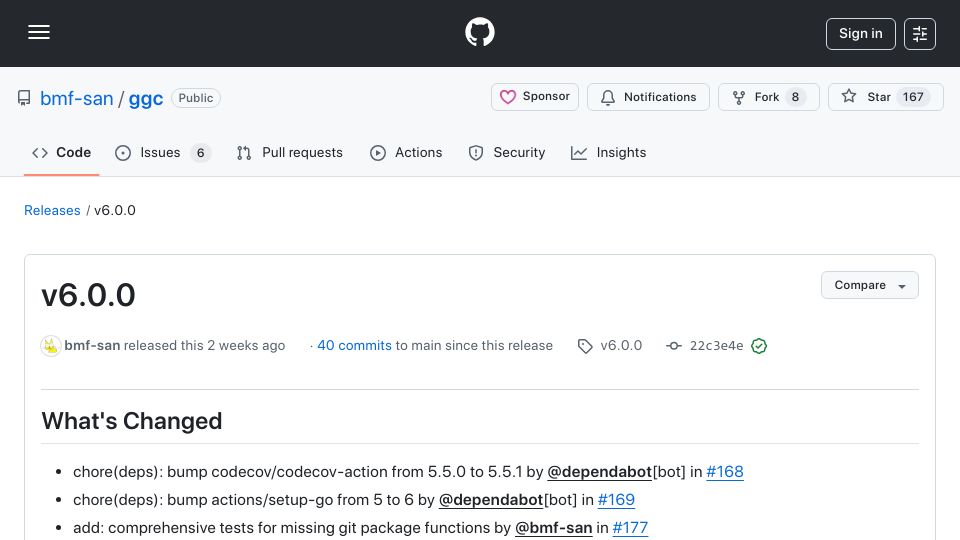Screen dimensions: 960x540
Task: Switch to the Code tab
Action: point(61,152)
